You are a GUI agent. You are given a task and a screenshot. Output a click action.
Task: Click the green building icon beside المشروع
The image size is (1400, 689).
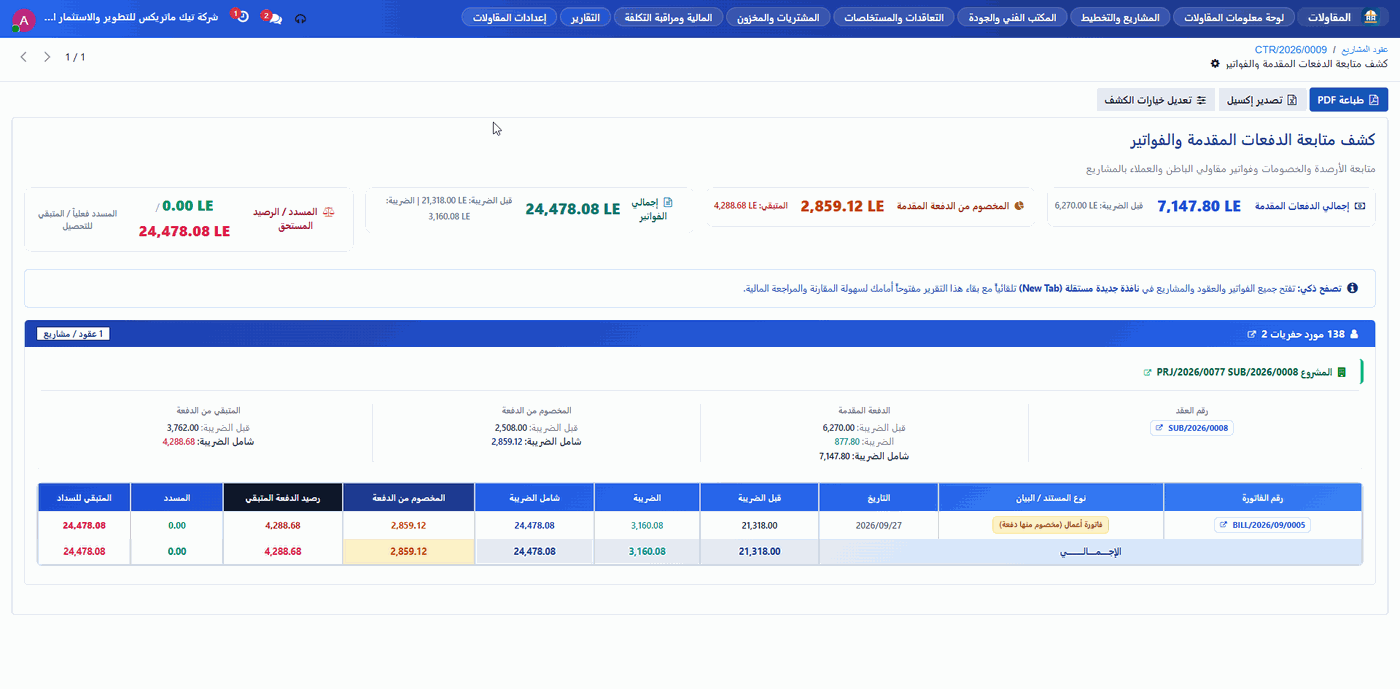pos(1342,372)
